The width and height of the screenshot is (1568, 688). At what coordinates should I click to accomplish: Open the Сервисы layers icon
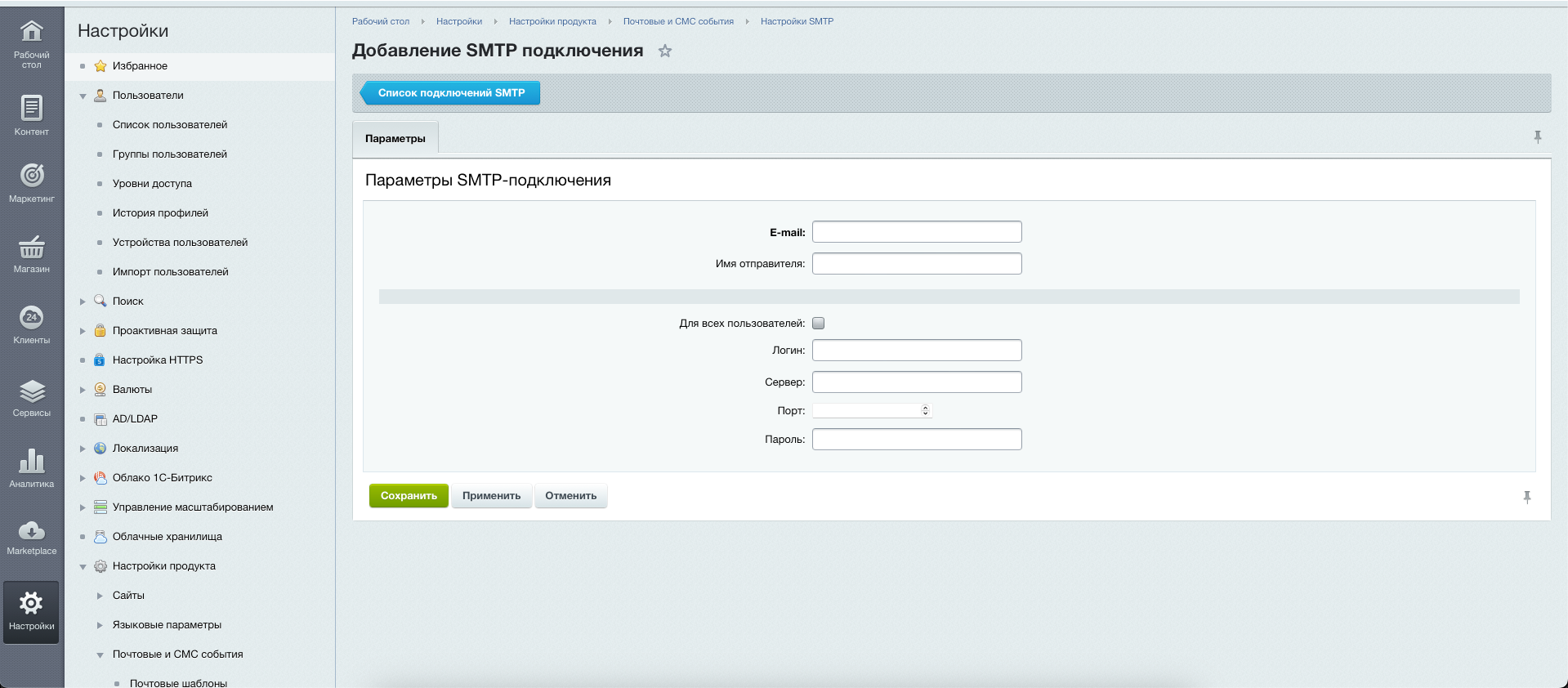pos(31,391)
